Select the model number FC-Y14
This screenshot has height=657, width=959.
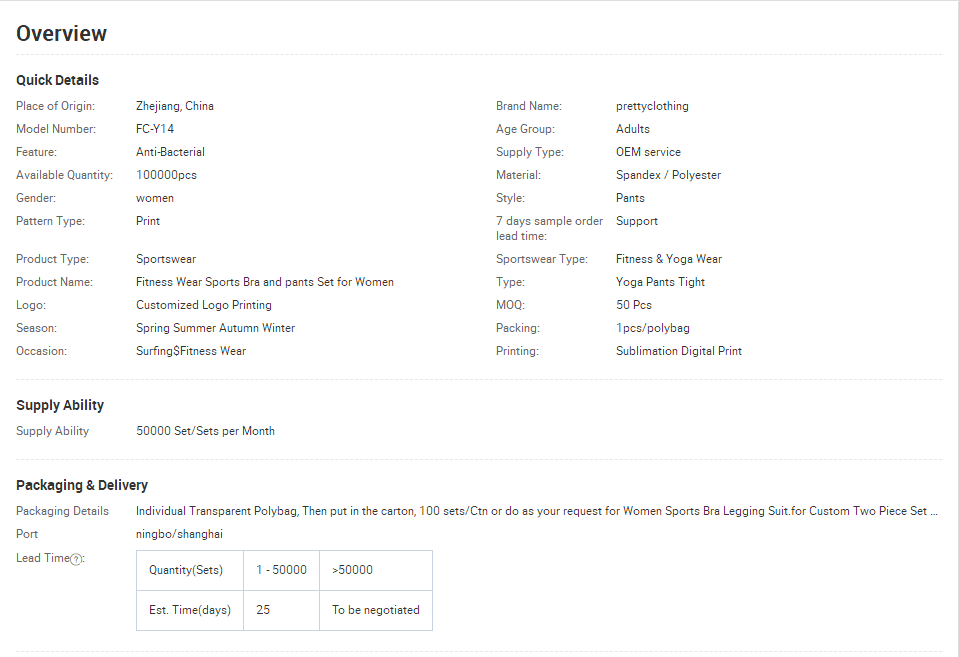point(155,129)
